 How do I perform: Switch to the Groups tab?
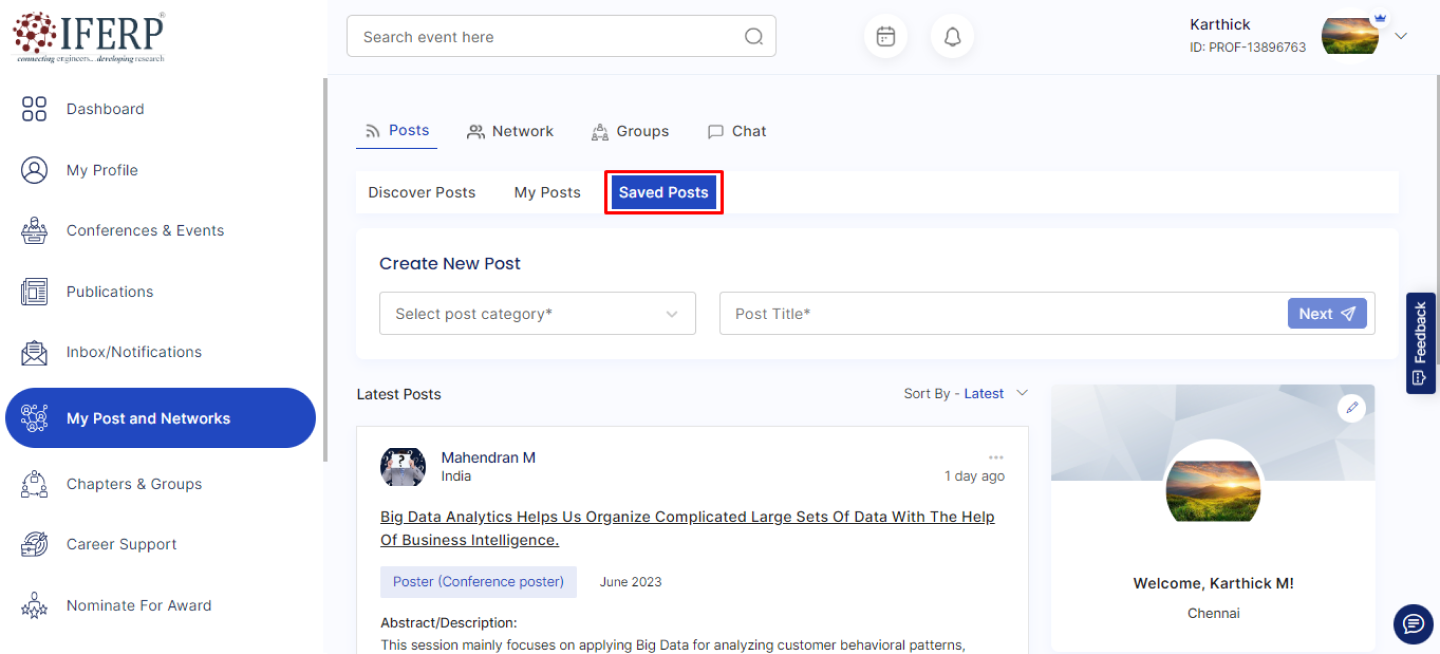click(x=630, y=131)
